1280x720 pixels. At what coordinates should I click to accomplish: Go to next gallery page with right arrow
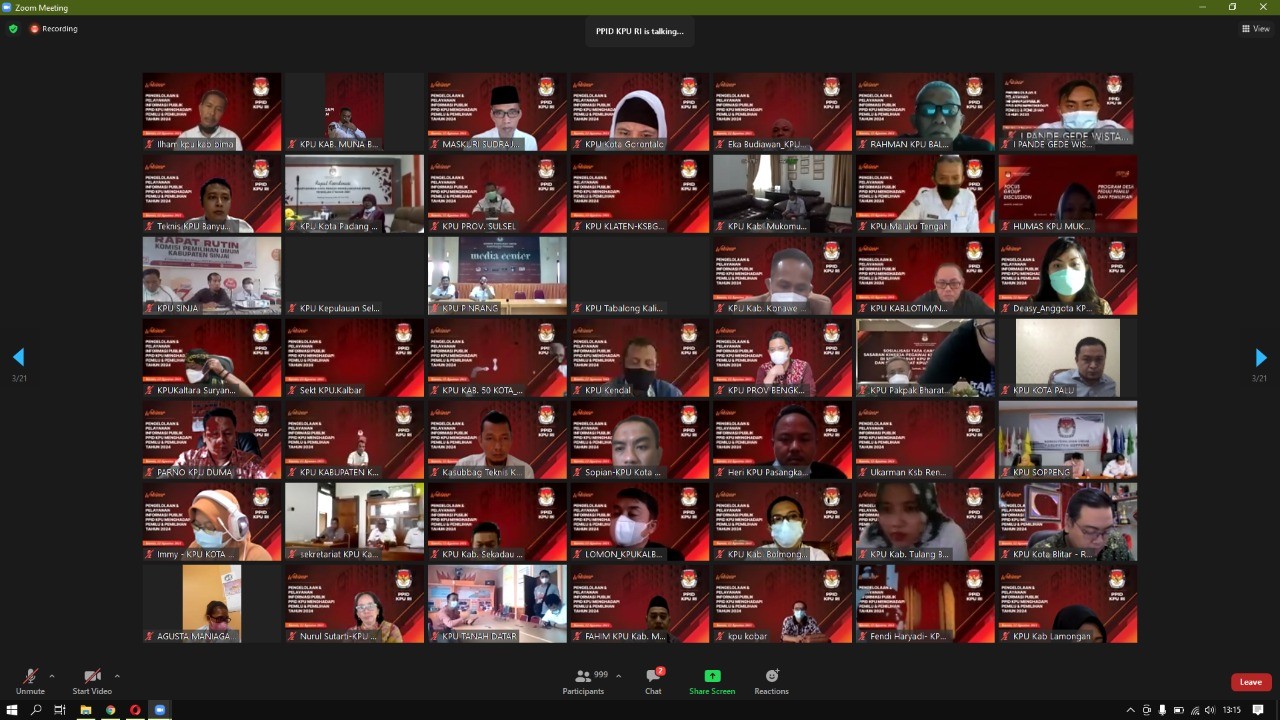(x=1260, y=358)
